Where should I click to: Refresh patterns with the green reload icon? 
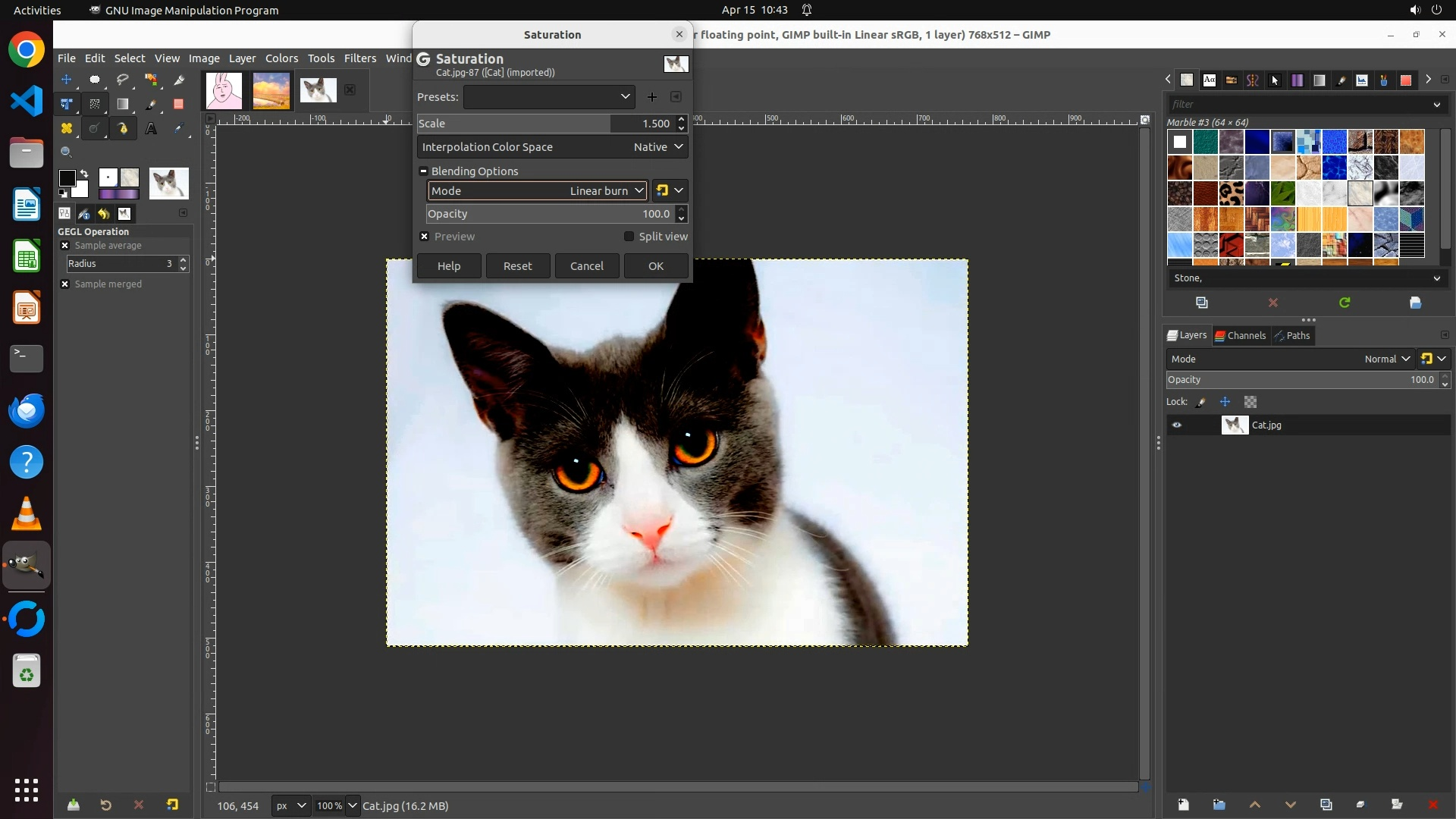(1345, 303)
